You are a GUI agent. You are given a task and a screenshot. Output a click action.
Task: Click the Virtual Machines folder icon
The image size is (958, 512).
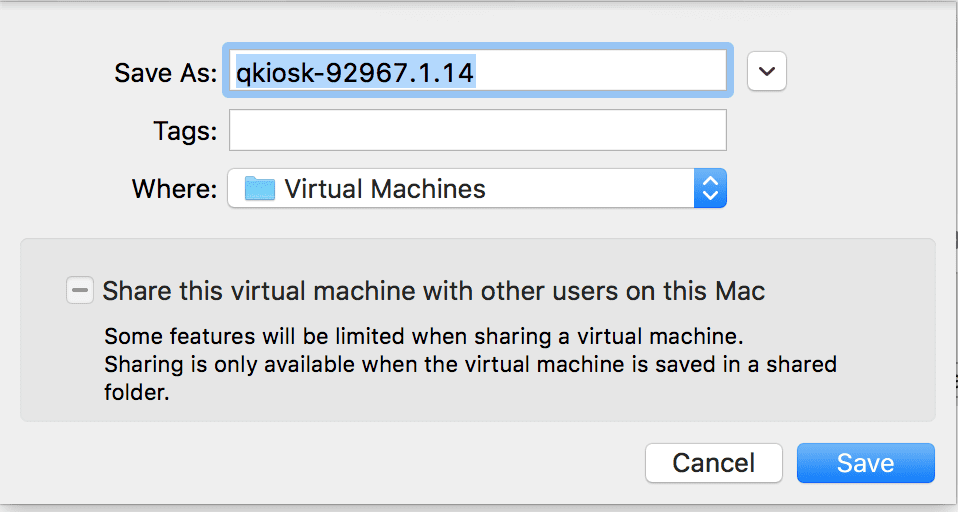pyautogui.click(x=260, y=188)
